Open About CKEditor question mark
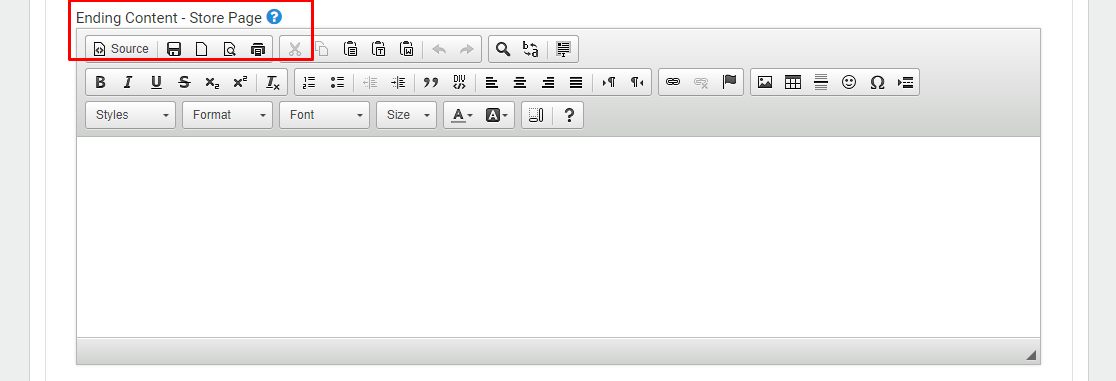This screenshot has width=1116, height=381. pyautogui.click(x=569, y=115)
